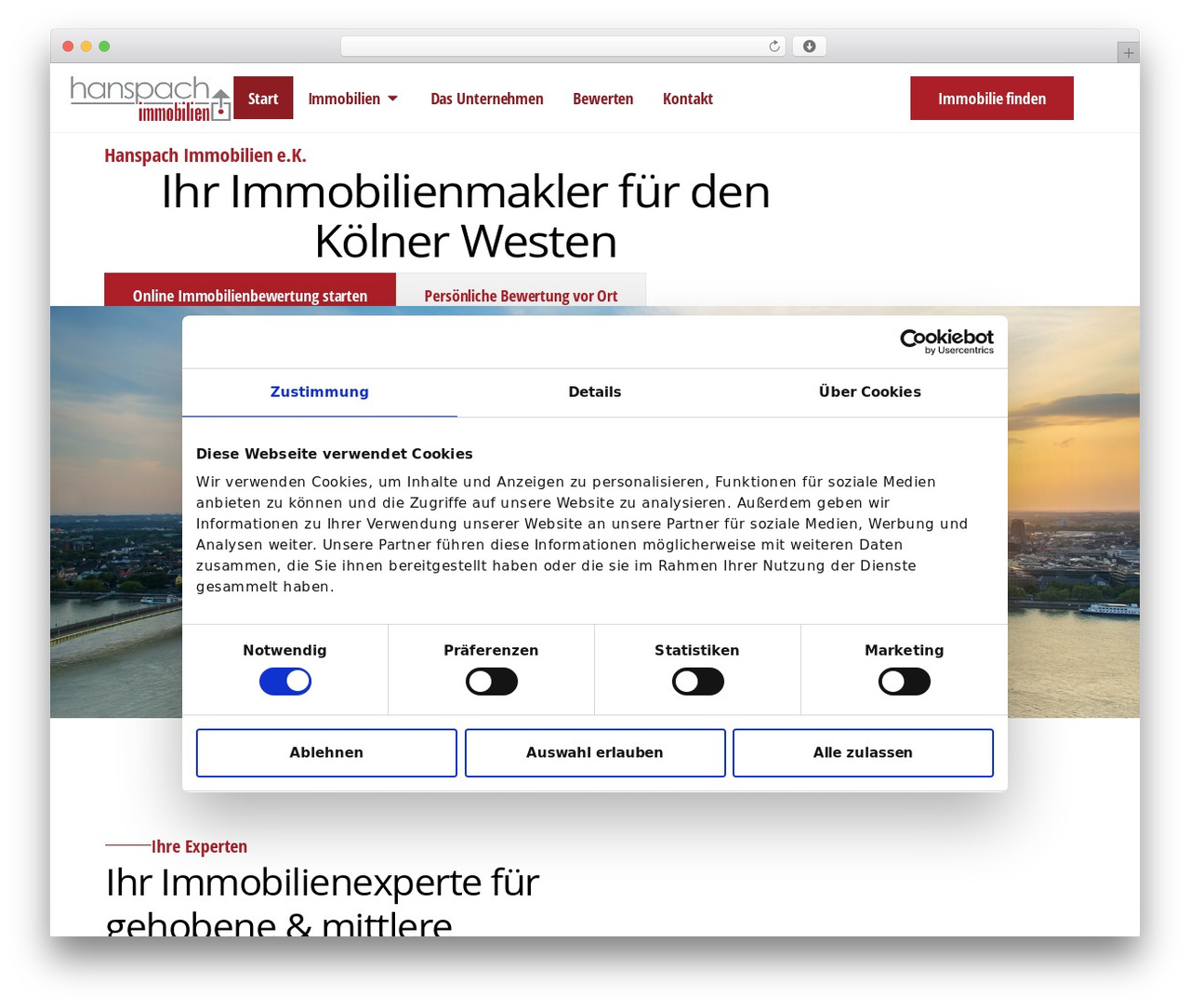Click the Cookiebot by Usercentrics logo

click(946, 341)
